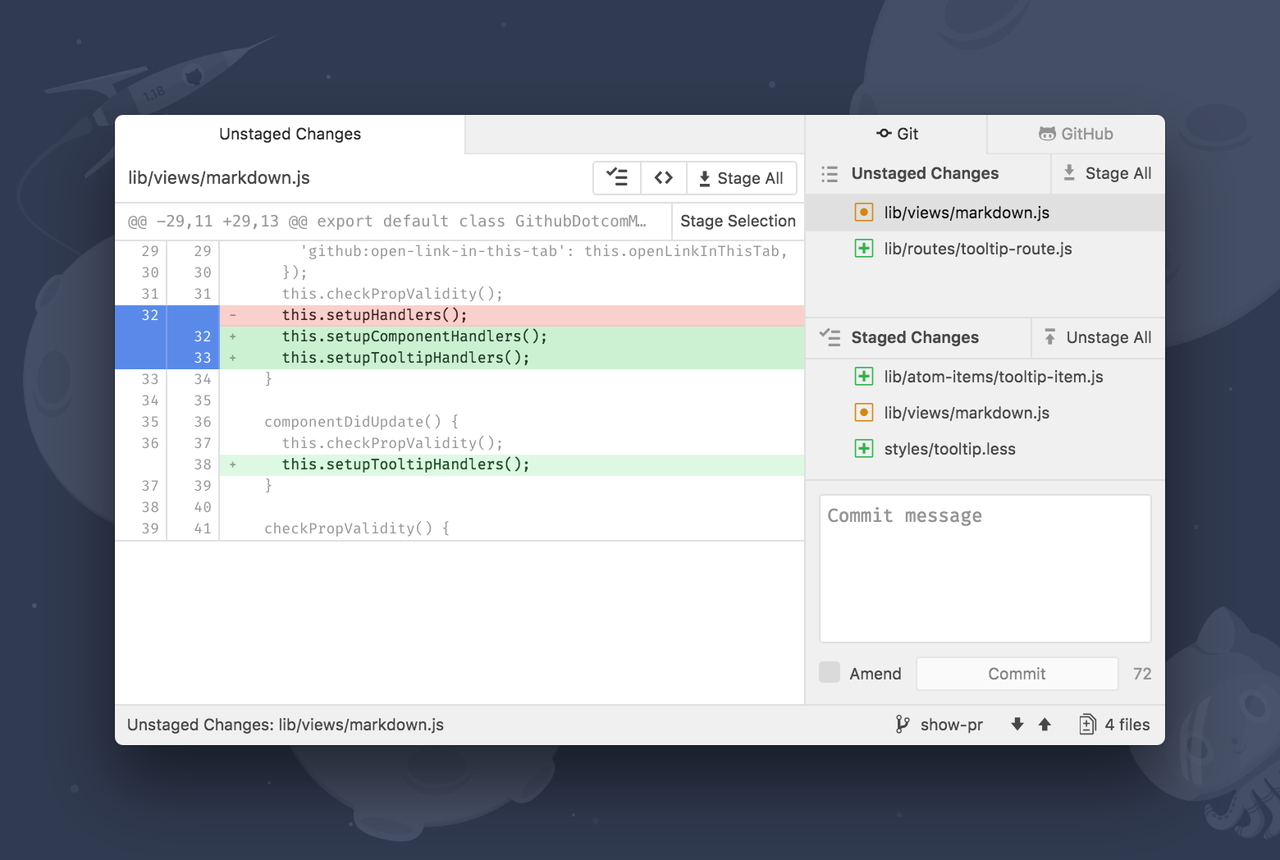This screenshot has height=860, width=1280.
Task: Open the code editor view with the <> icon
Action: pos(664,177)
